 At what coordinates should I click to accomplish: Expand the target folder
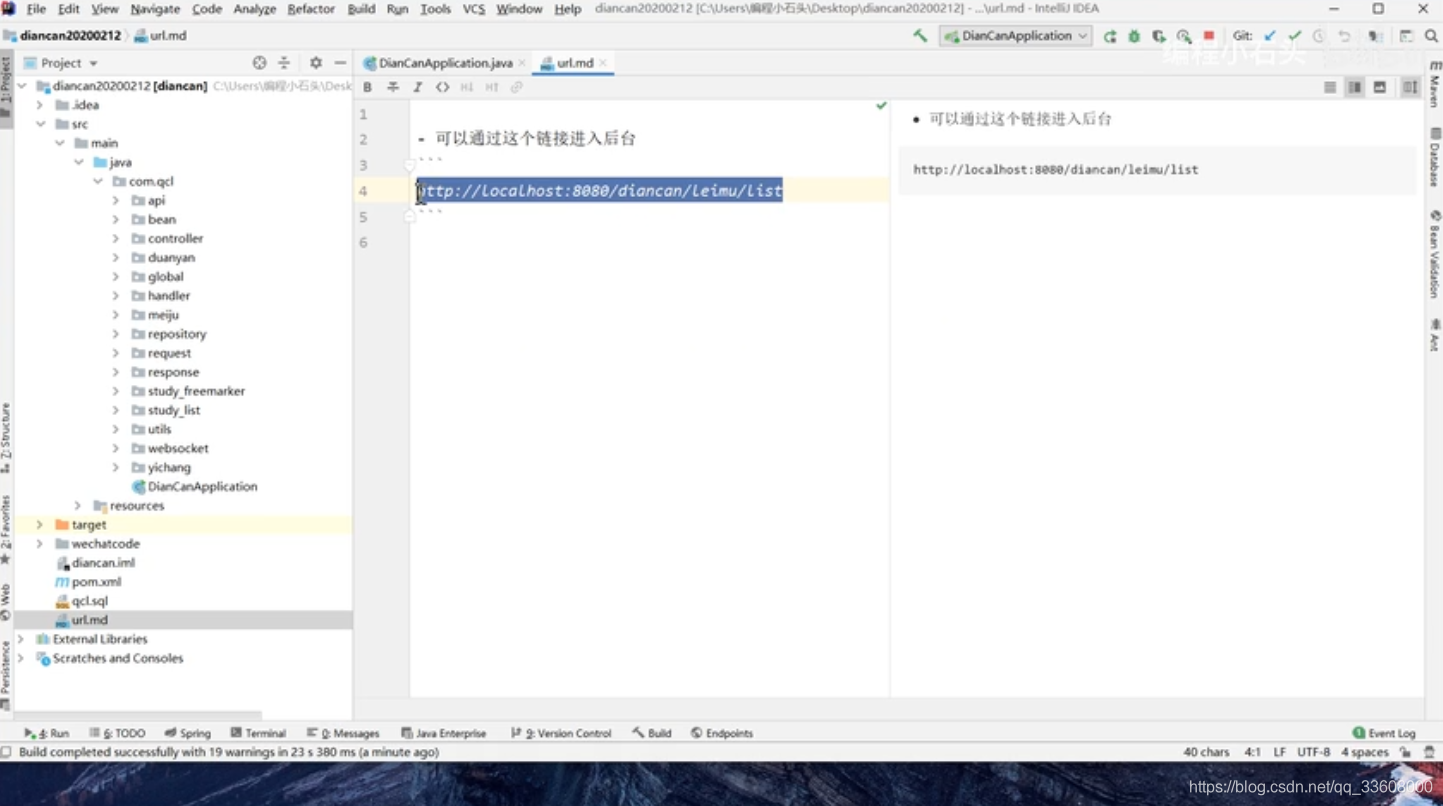coord(40,524)
